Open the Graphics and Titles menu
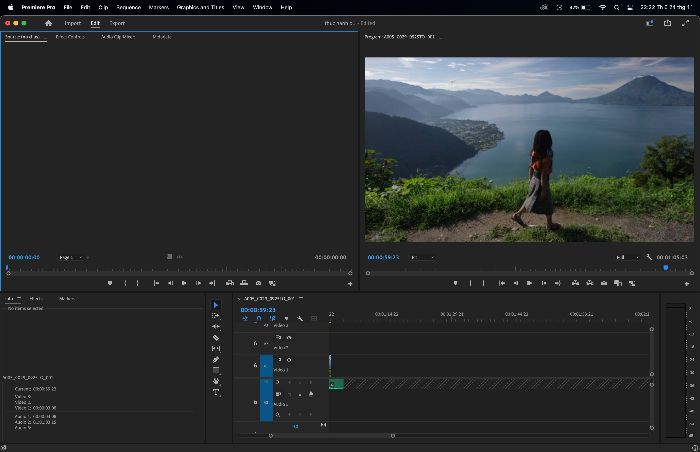The image size is (700, 452). (200, 7)
